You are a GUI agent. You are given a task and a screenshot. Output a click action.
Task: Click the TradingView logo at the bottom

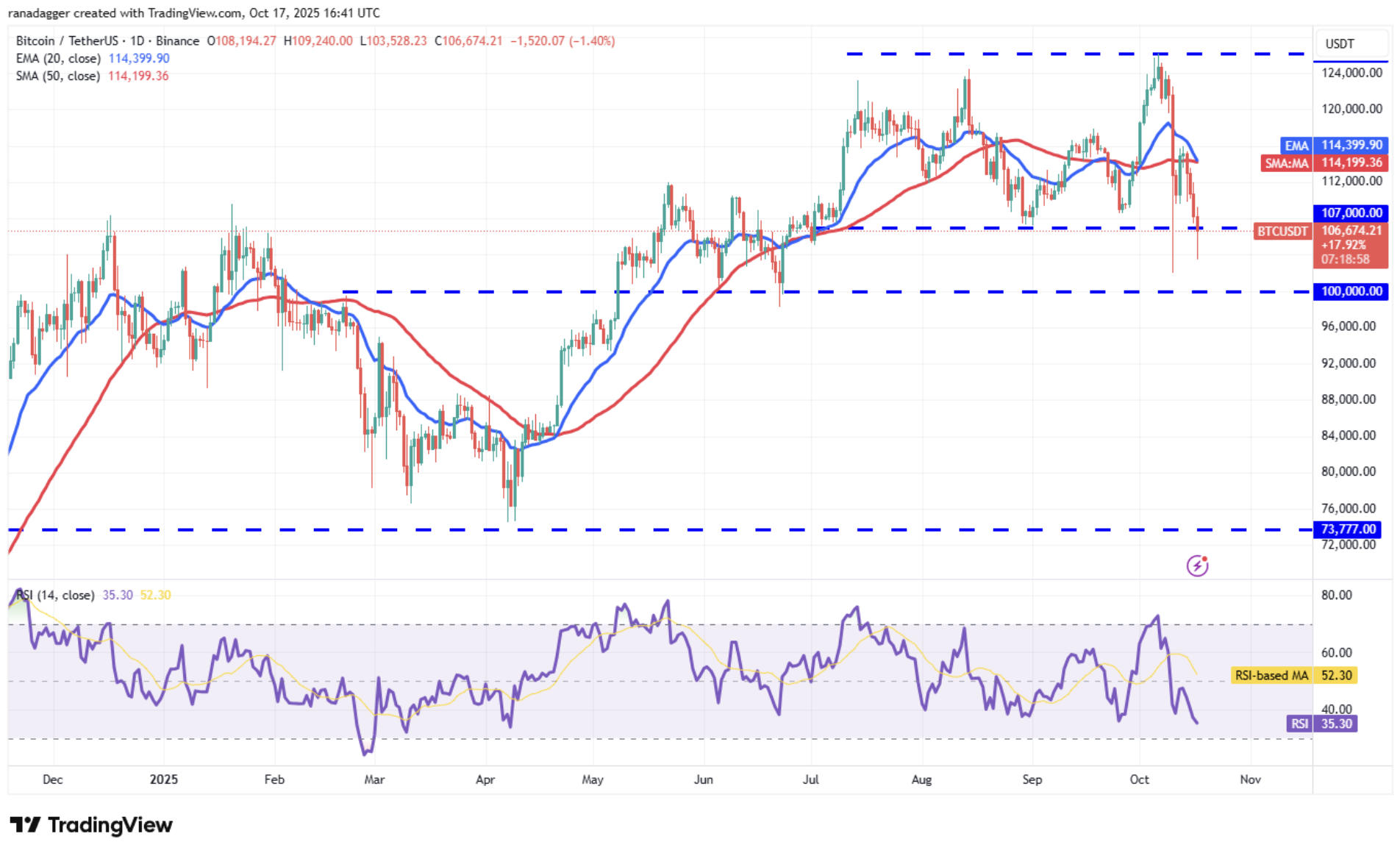pyautogui.click(x=91, y=825)
